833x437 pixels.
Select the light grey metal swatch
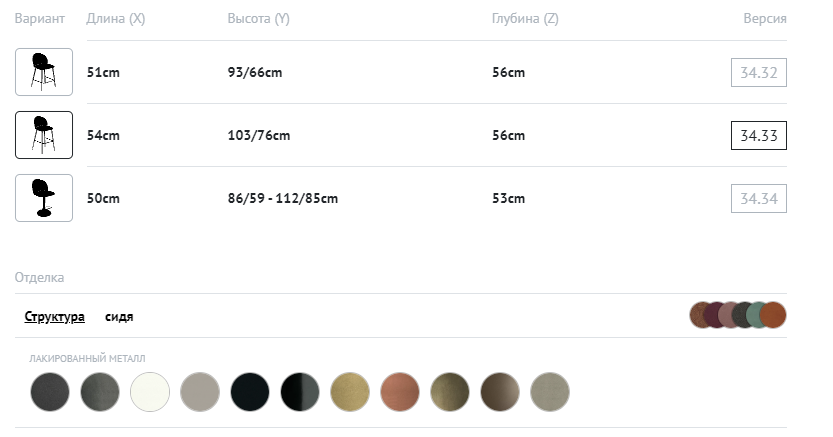coord(200,391)
